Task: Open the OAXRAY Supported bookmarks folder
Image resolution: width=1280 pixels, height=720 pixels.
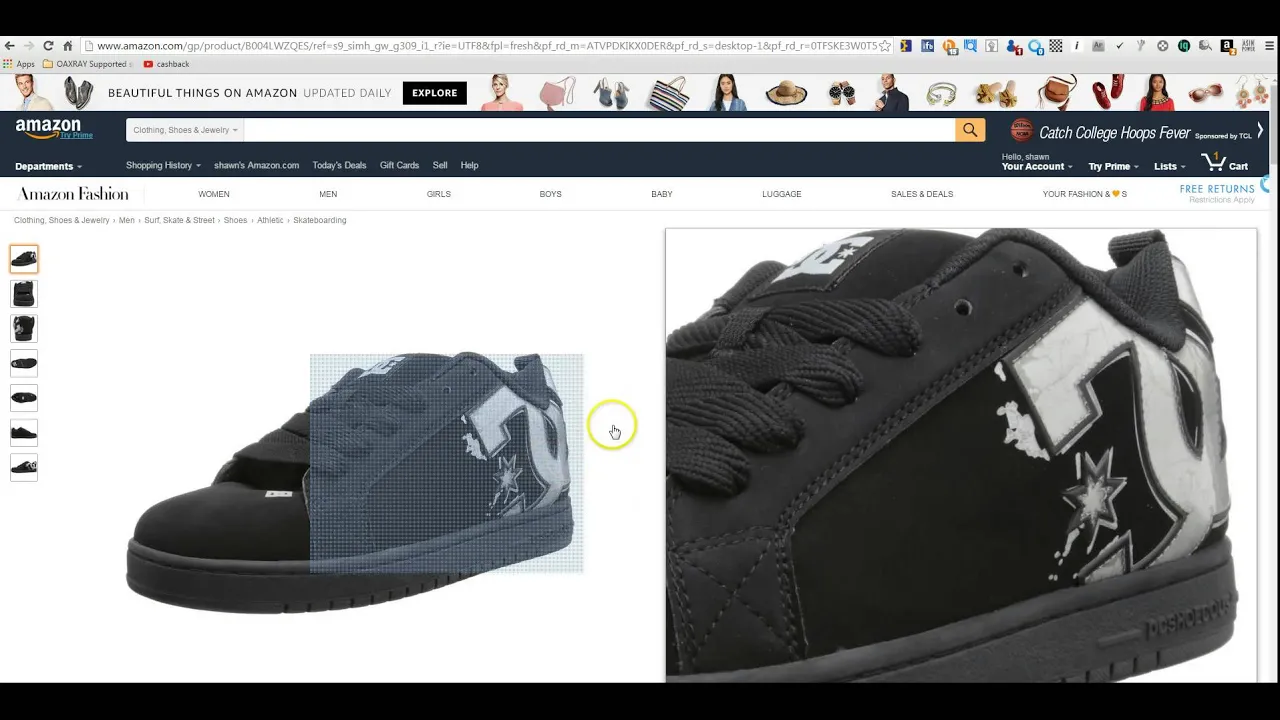Action: pyautogui.click(x=86, y=64)
